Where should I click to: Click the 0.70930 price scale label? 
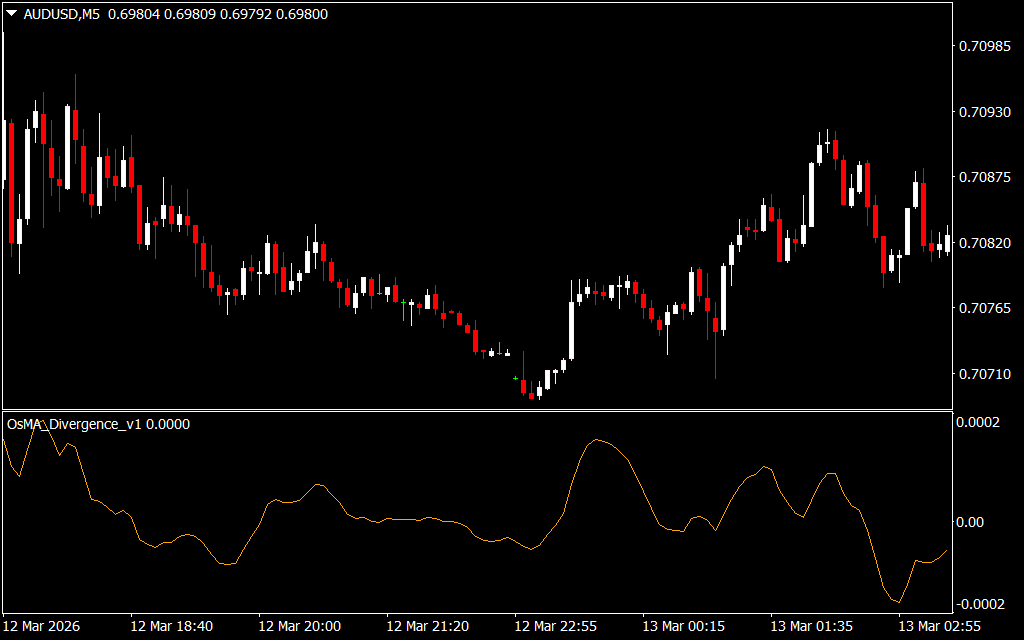(x=985, y=112)
